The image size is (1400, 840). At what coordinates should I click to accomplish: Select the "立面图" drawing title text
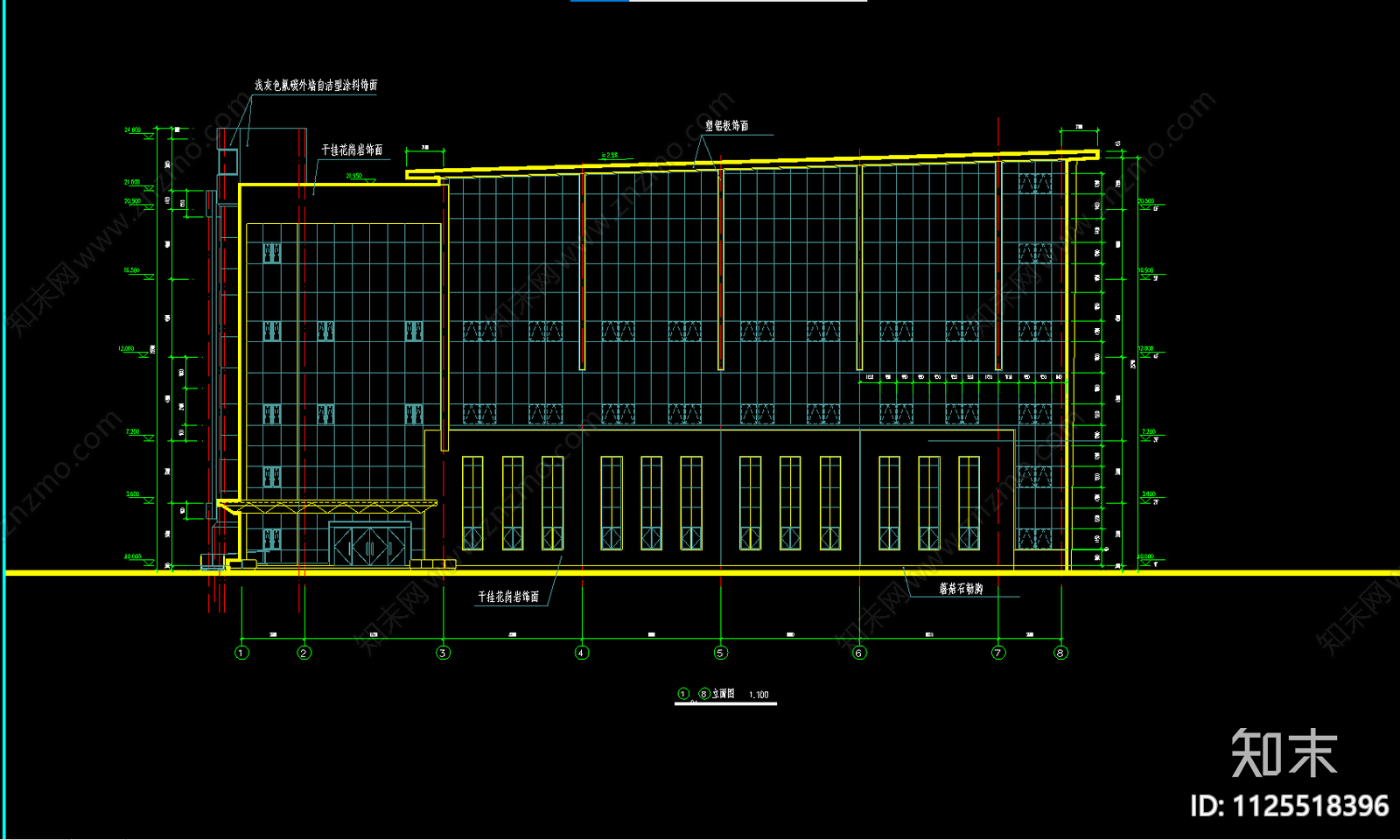(723, 694)
